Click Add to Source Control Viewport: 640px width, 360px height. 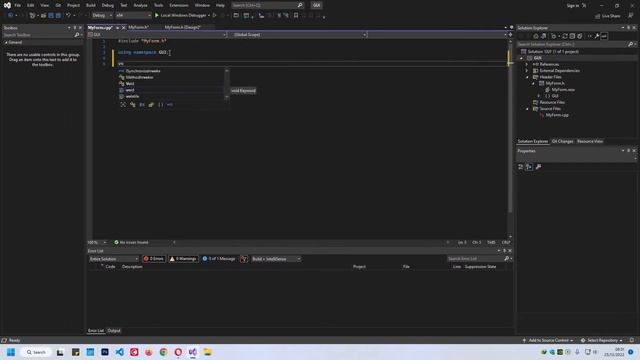548,340
